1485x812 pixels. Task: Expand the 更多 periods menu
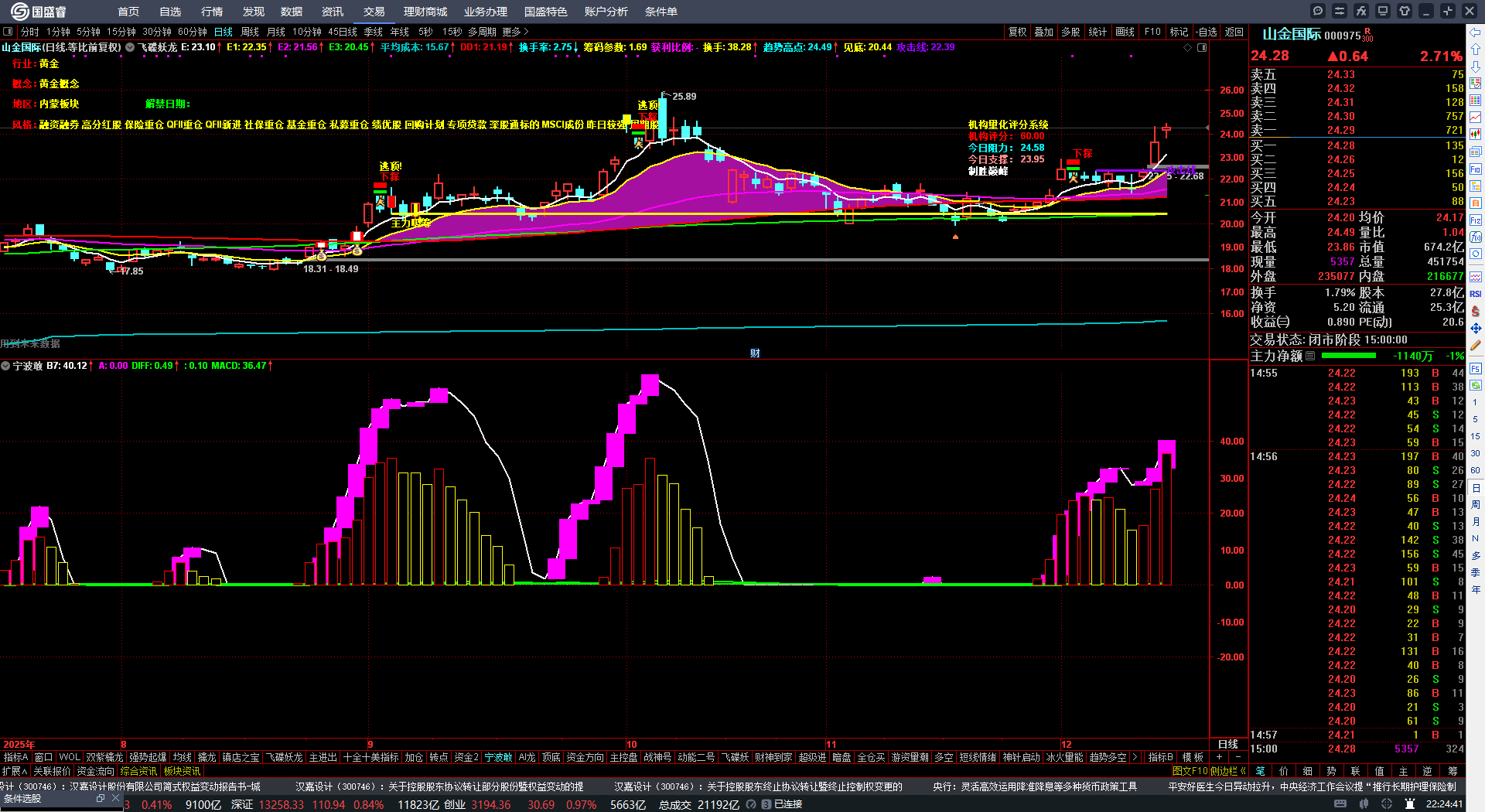pos(515,32)
